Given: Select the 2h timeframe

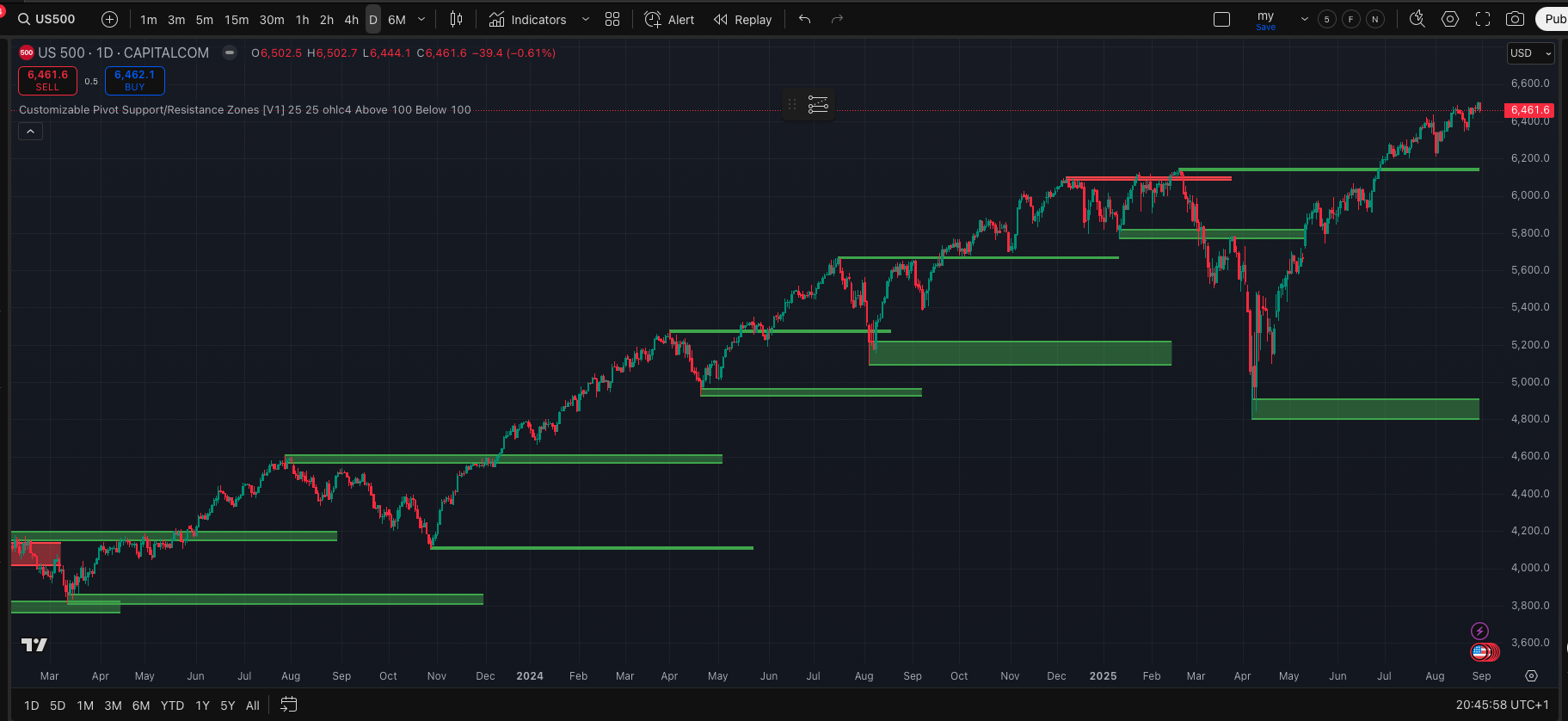Looking at the screenshot, I should point(327,19).
